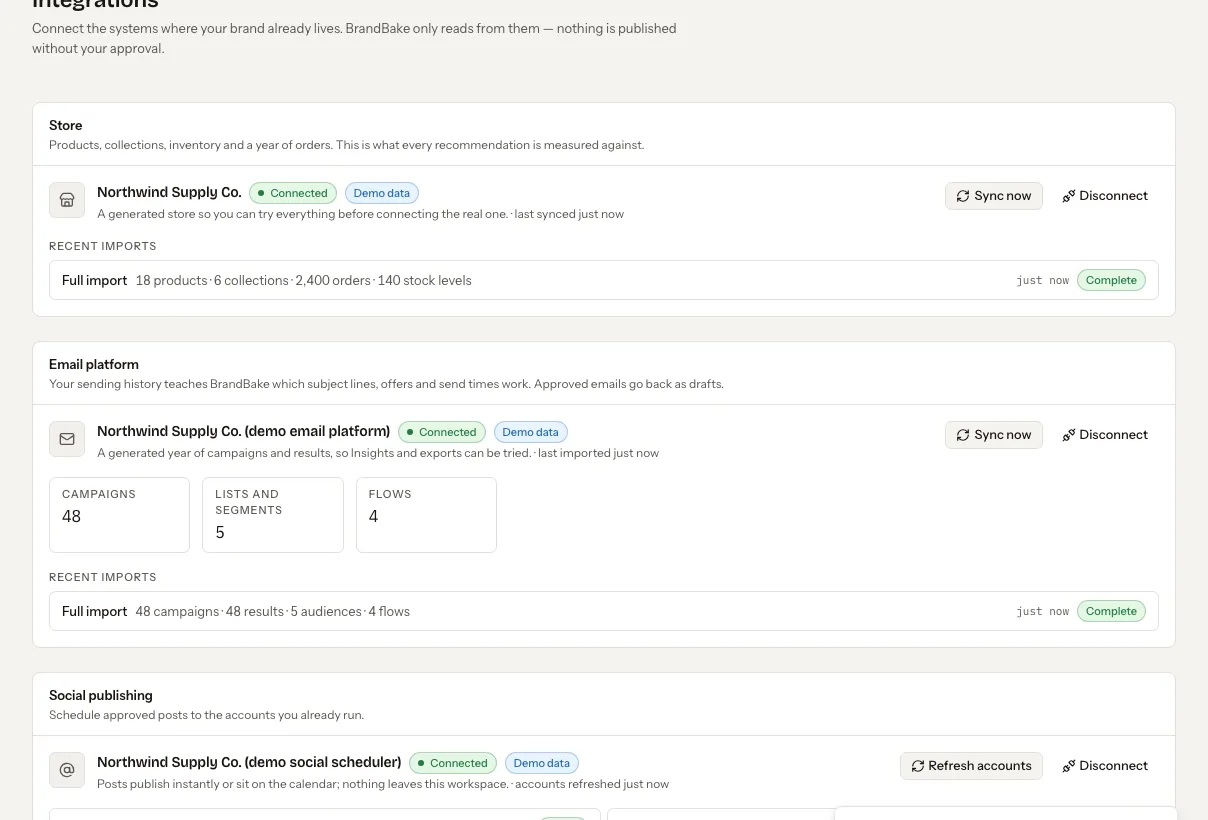
Task: Disconnect the demo email platform
Action: (1105, 435)
